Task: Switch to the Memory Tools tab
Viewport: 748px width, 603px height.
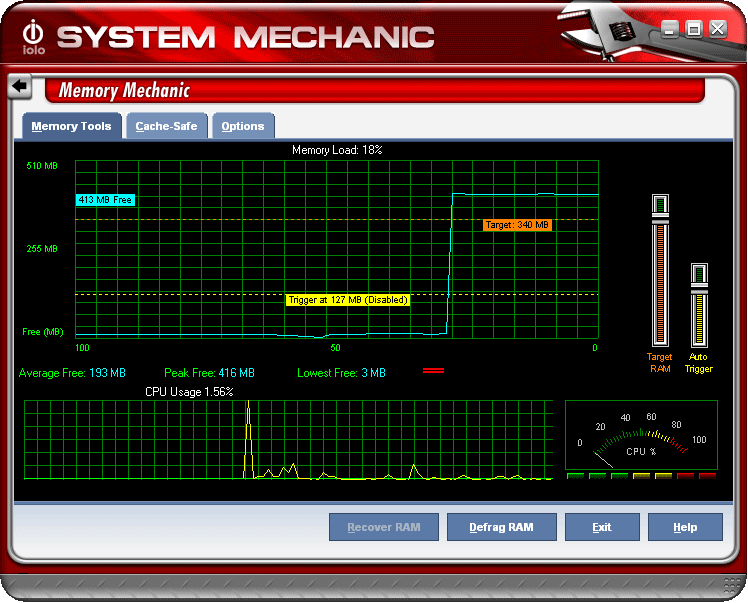Action: click(x=72, y=126)
